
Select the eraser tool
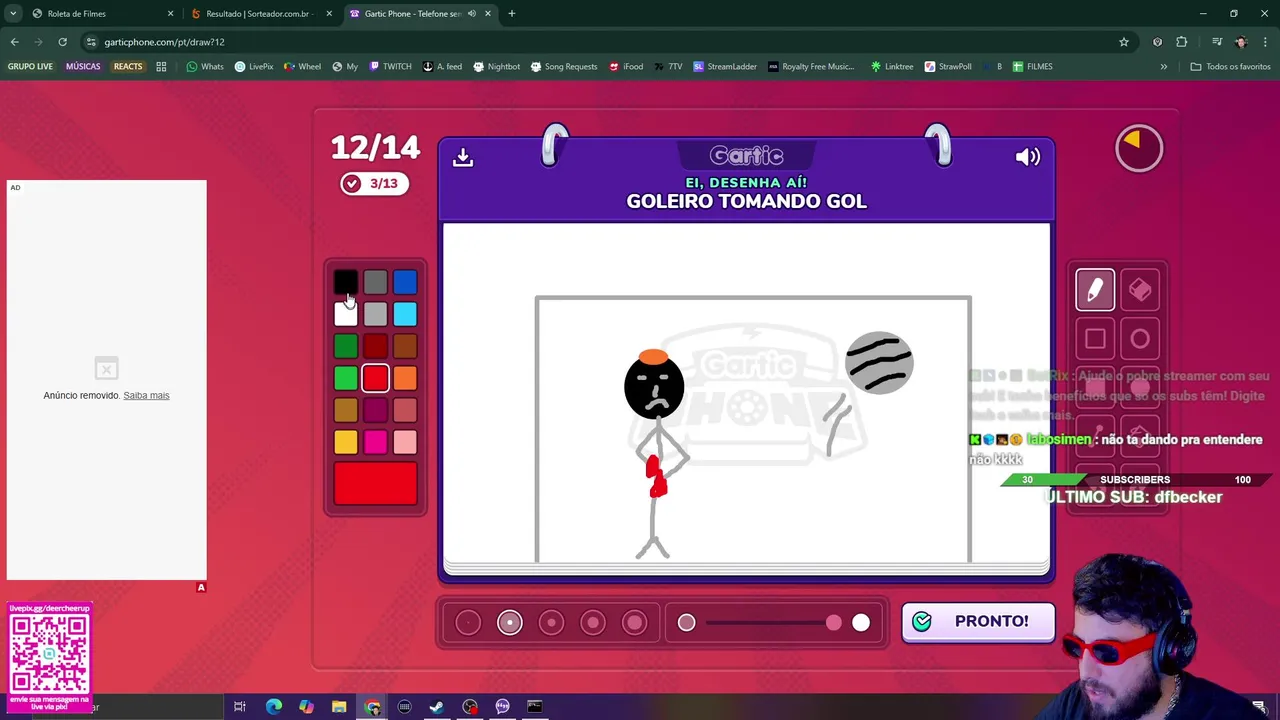pos(1140,290)
